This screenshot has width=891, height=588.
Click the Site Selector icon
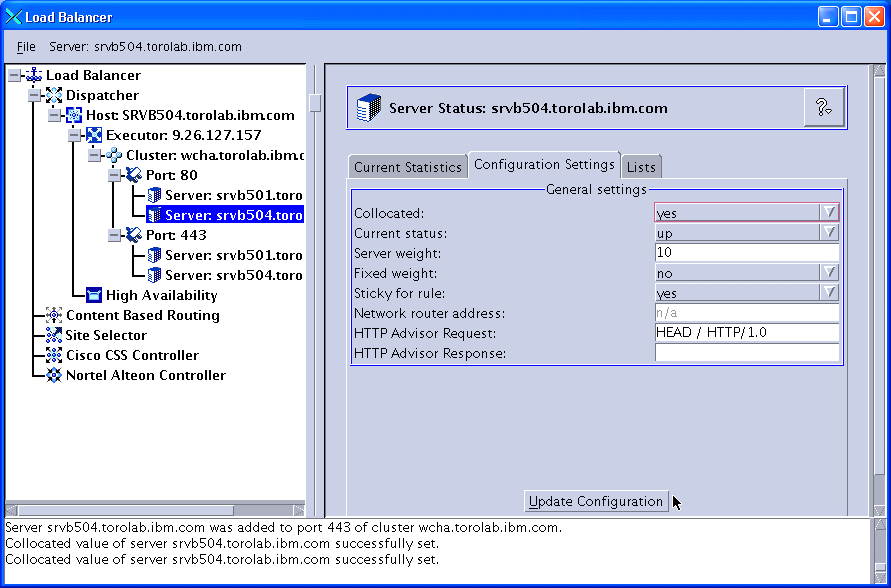point(54,335)
